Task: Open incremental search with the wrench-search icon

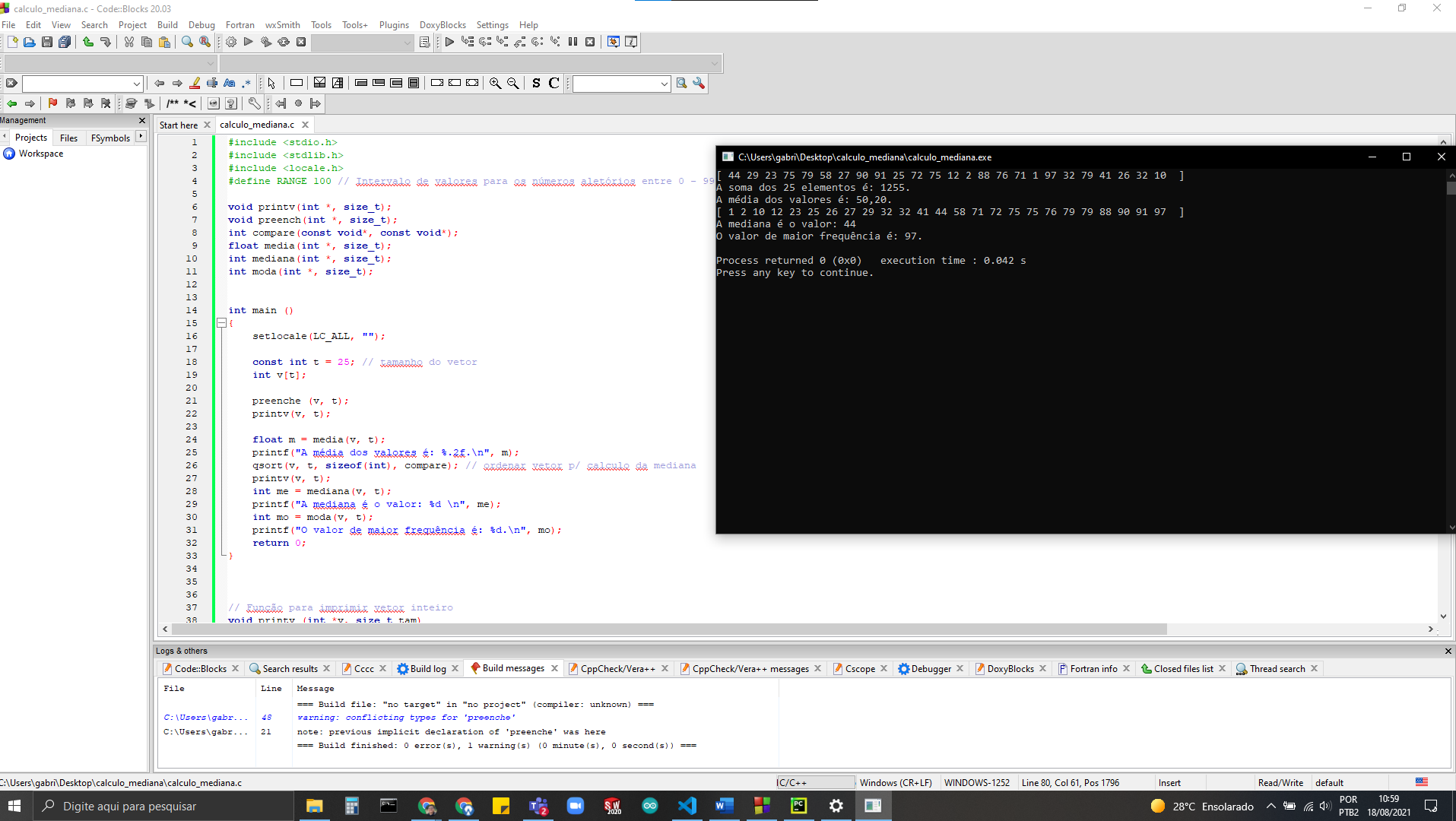Action: (699, 84)
